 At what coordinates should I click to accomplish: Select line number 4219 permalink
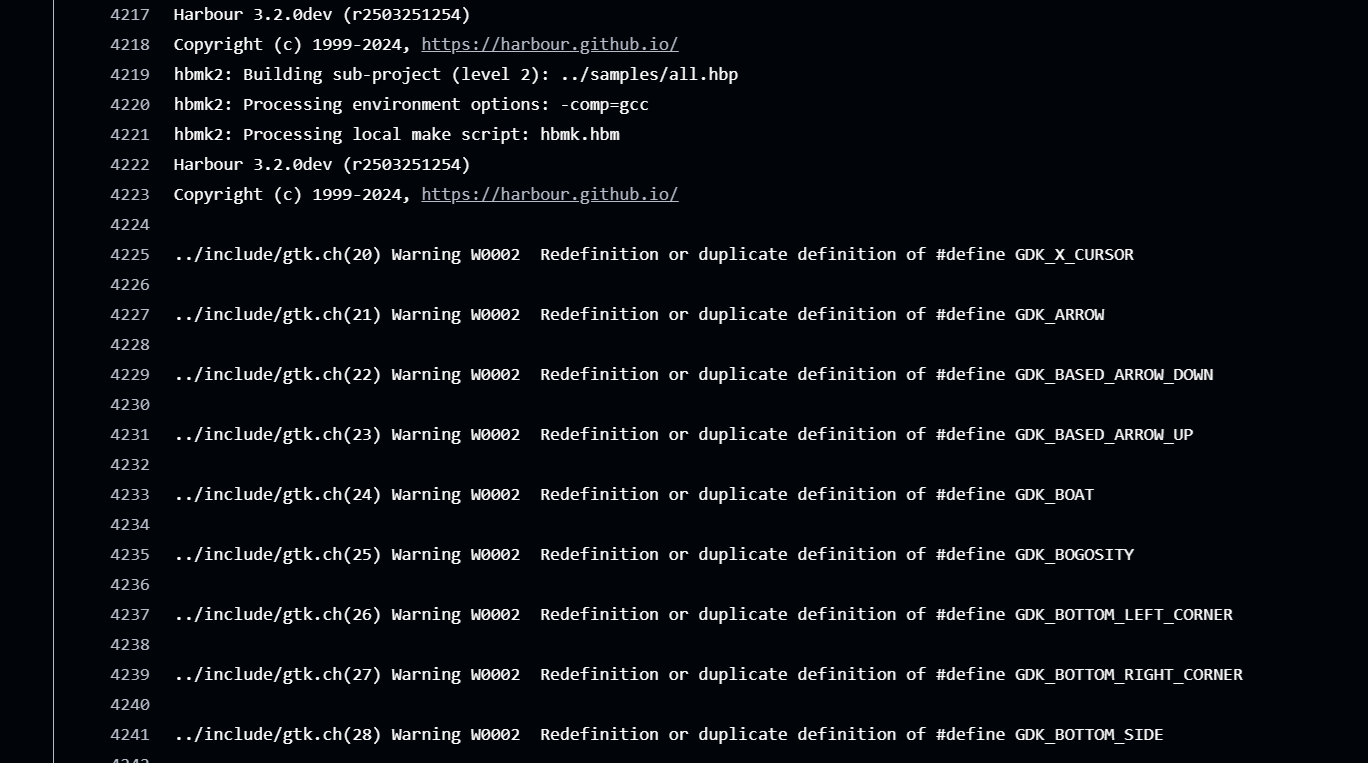pos(130,75)
